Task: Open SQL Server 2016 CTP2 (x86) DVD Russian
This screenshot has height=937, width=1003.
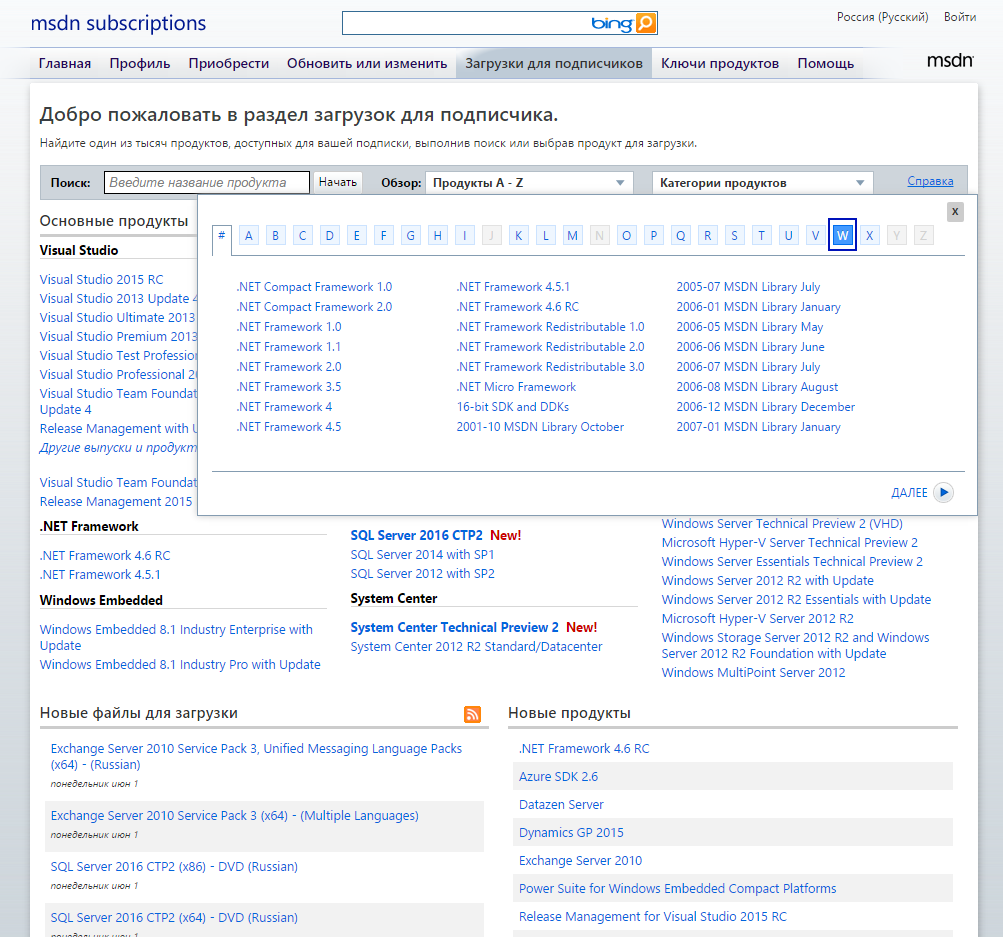Action: pos(174,866)
